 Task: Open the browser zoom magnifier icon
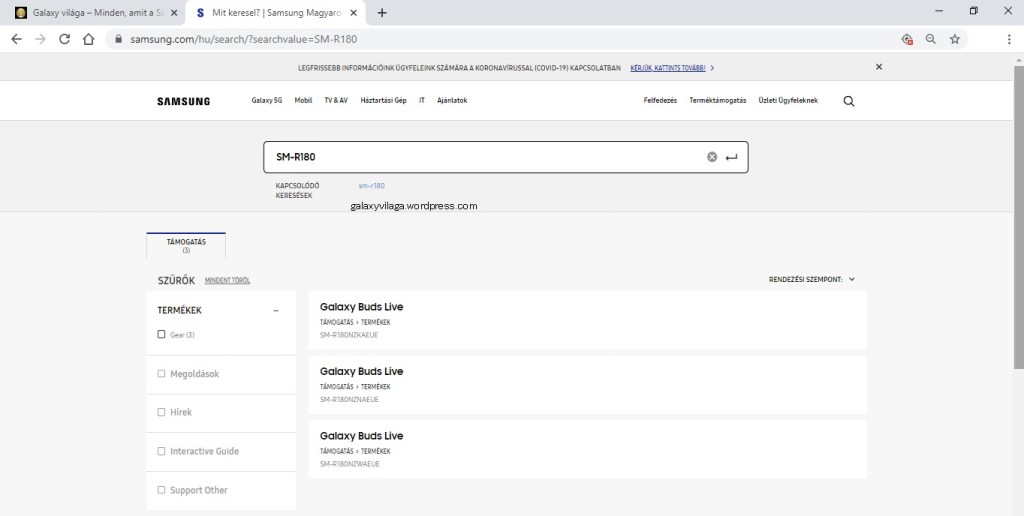tap(931, 39)
